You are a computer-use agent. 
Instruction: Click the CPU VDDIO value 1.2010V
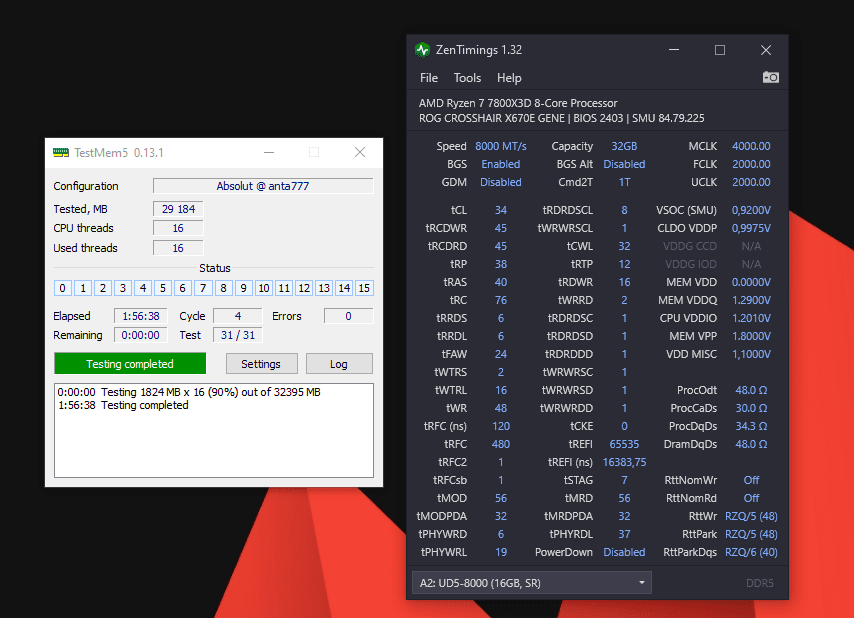point(751,318)
